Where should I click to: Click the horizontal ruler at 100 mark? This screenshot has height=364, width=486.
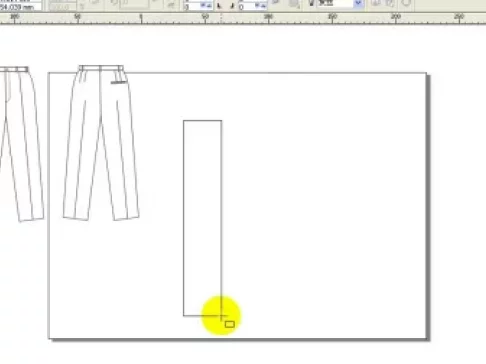pyautogui.click(x=268, y=18)
